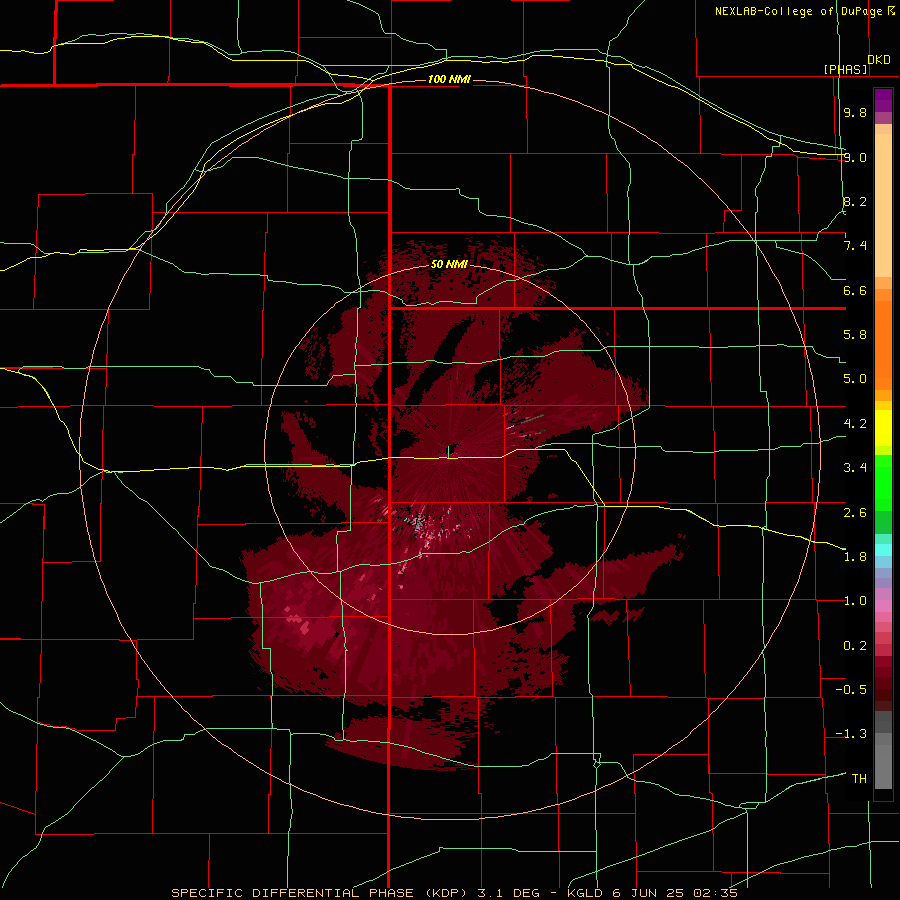Click the 5.8 scale value

point(855,335)
